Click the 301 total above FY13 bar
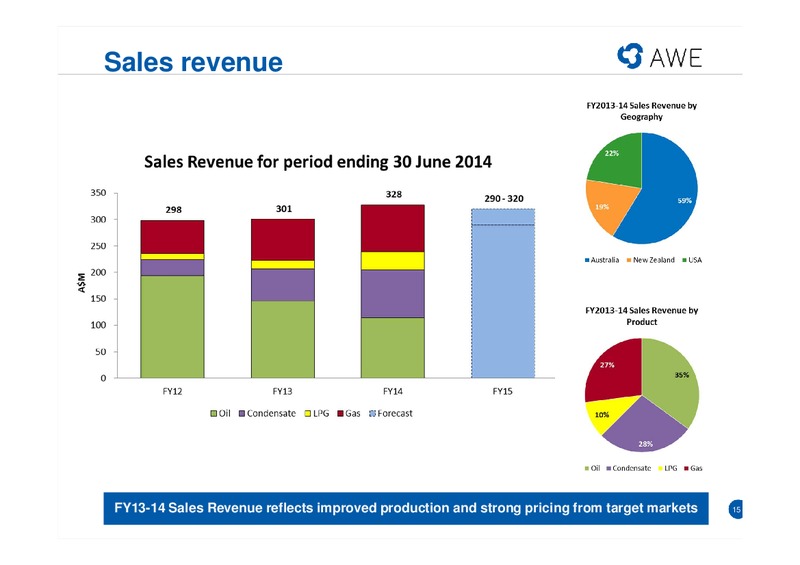 click(x=284, y=209)
